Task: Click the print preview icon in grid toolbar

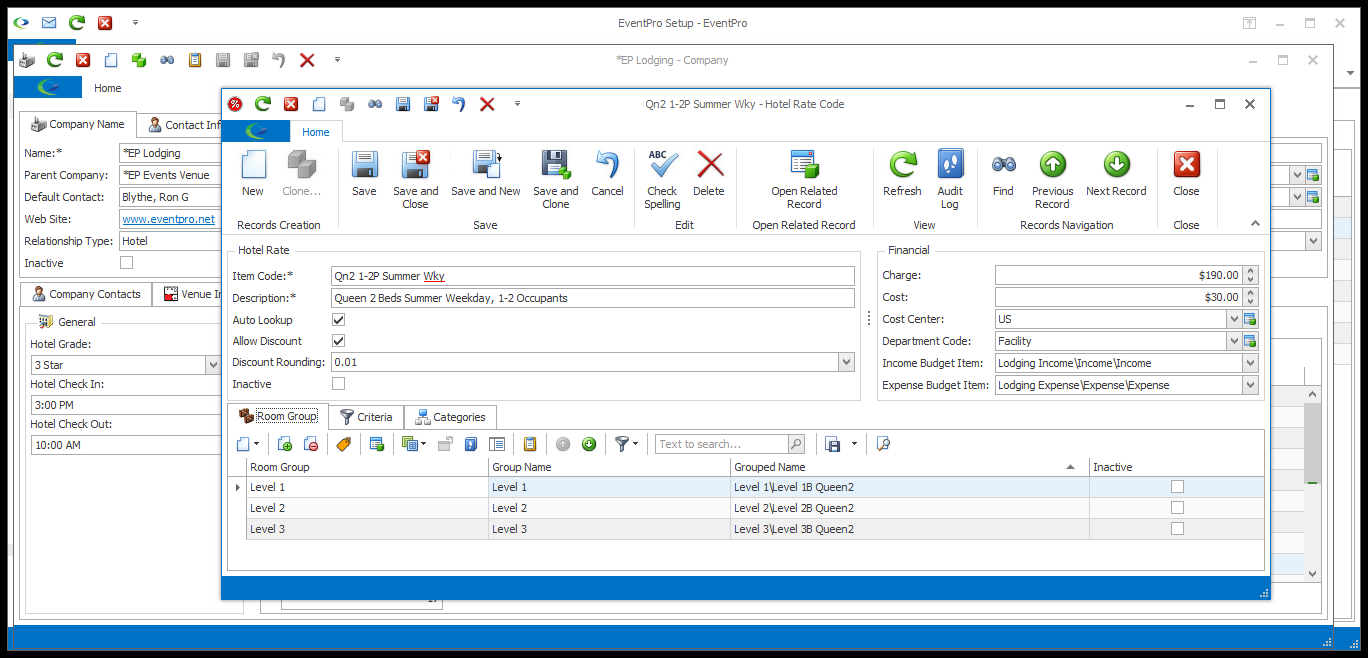Action: 883,444
